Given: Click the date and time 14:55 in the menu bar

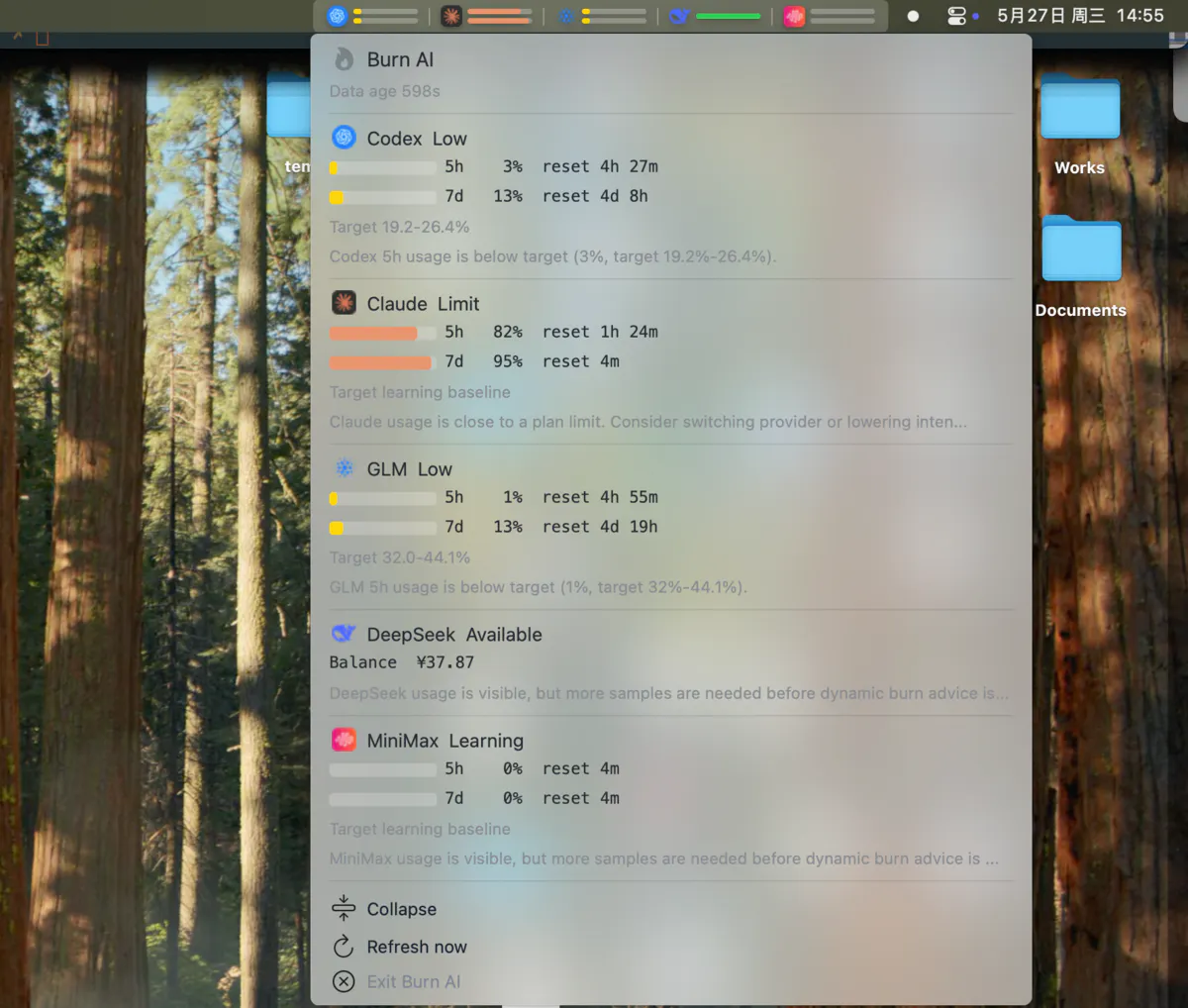Looking at the screenshot, I should click(x=1080, y=16).
